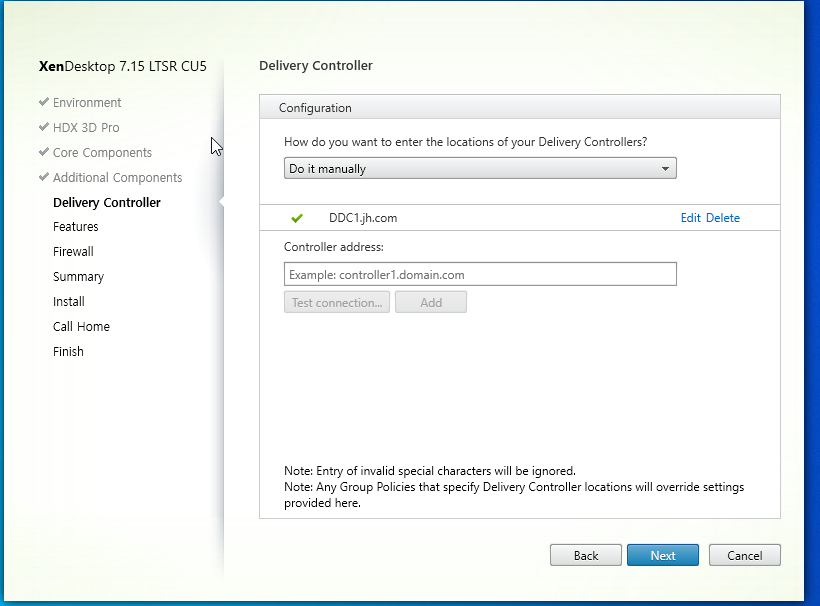Edit the DDC1.jh.com controller entry
The width and height of the screenshot is (820, 606).
click(x=690, y=218)
